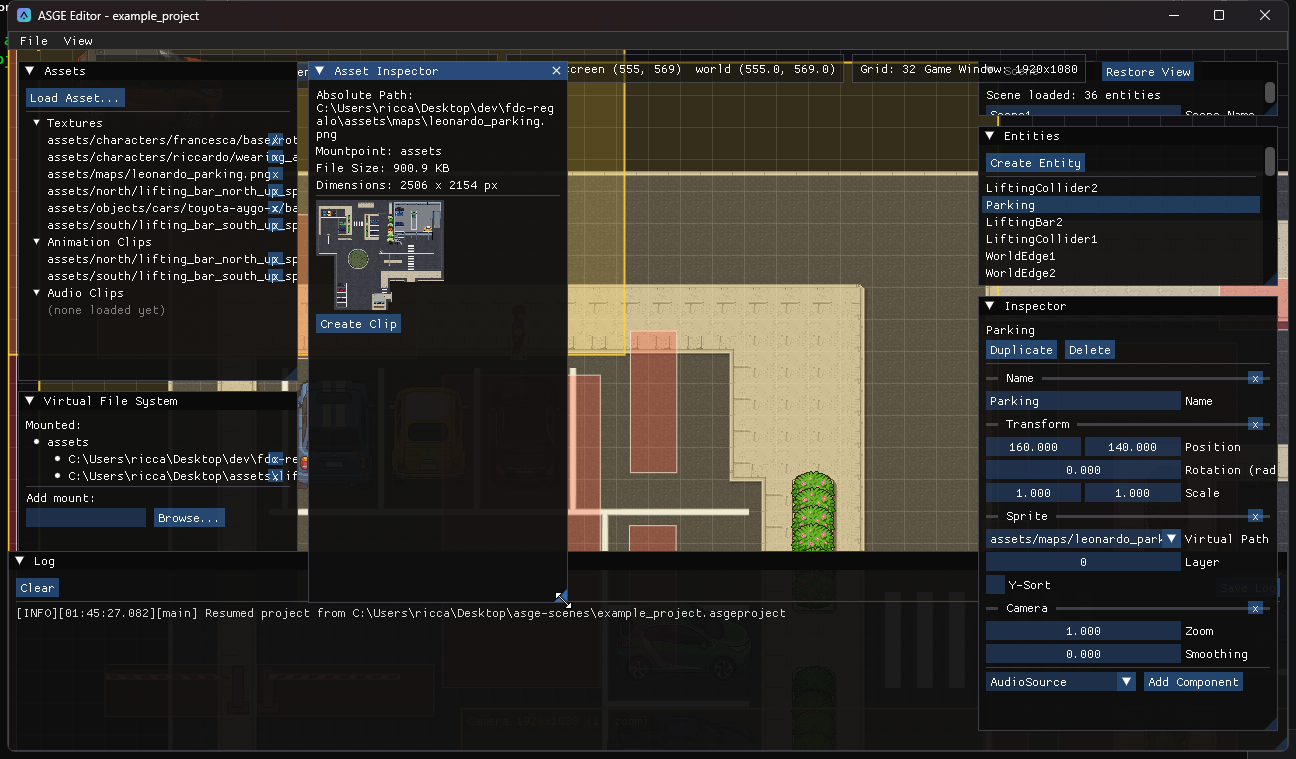Remove the leonardo_parking.png texture via its x
This screenshot has width=1296, height=759.
(x=276, y=174)
